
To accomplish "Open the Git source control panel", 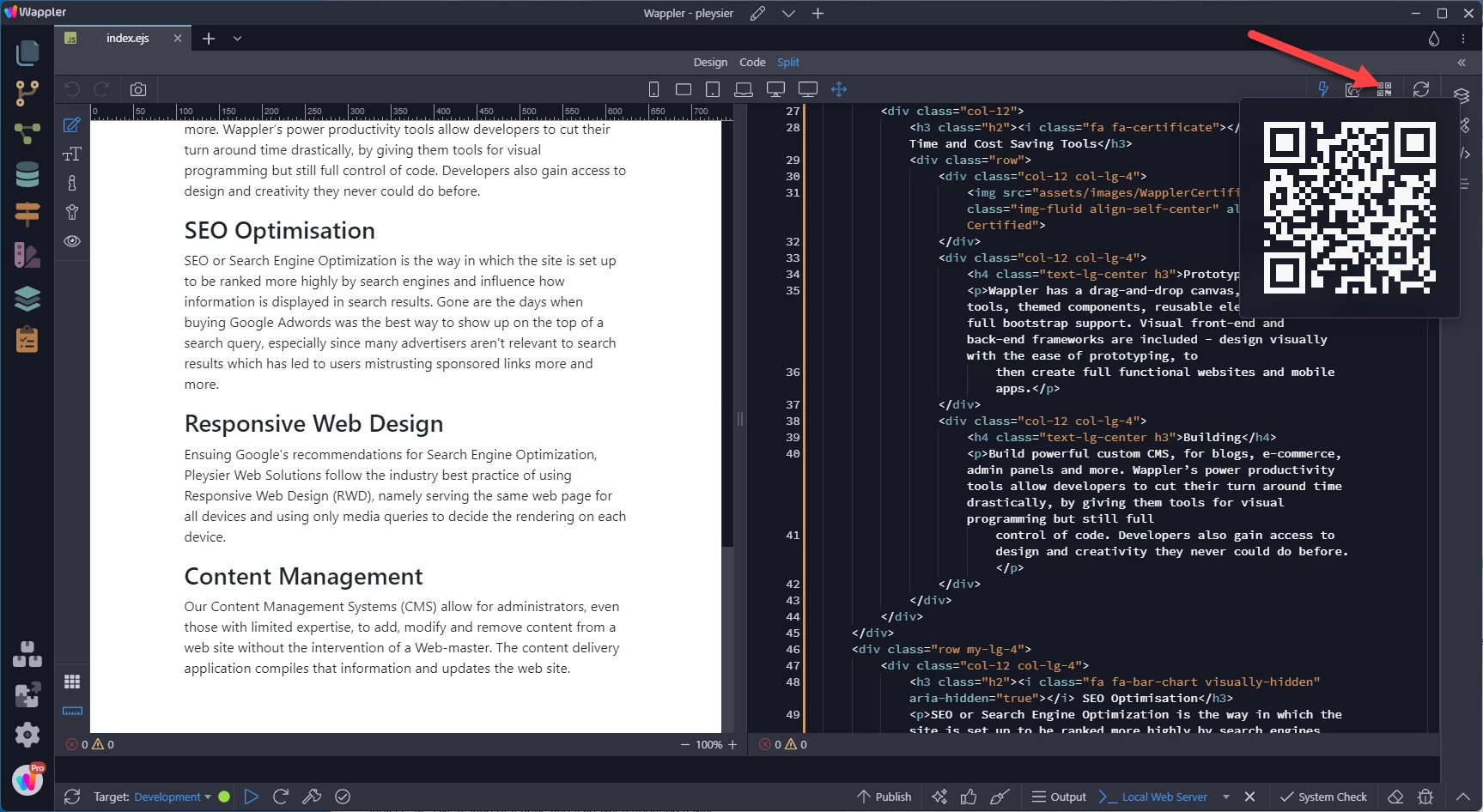I will 27,93.
